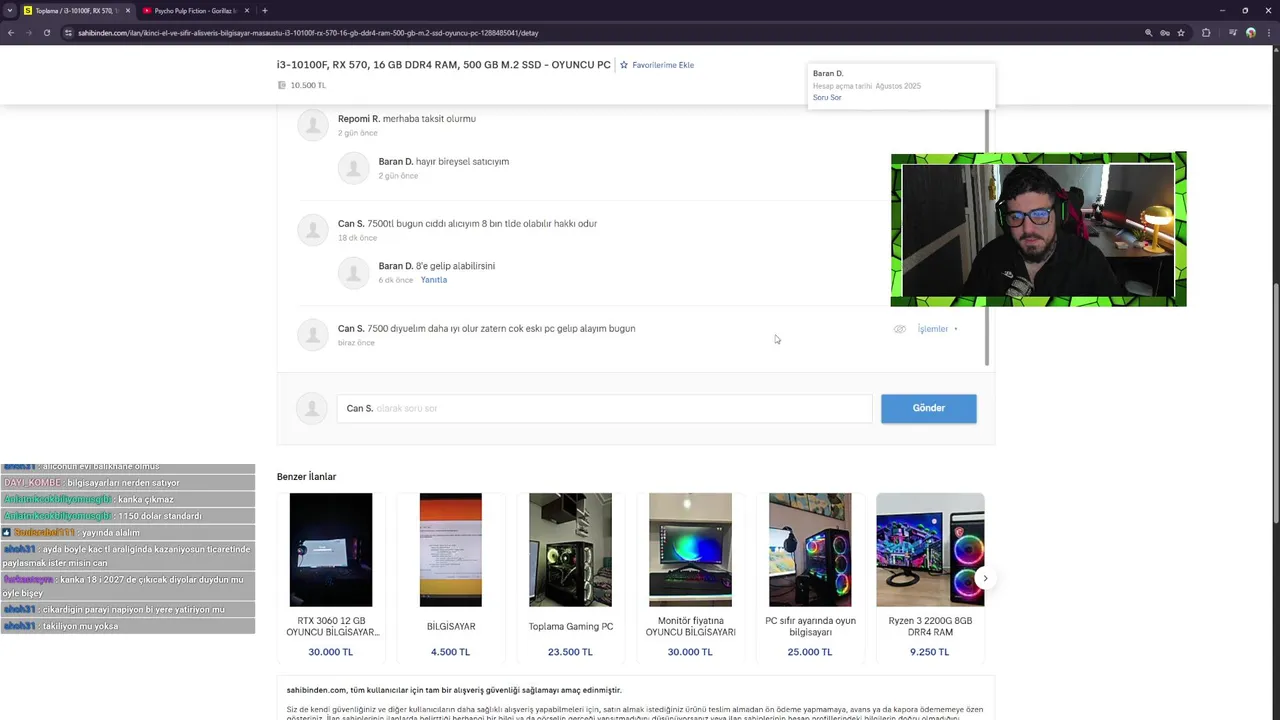This screenshot has height=720, width=1280.
Task: Click RTX 3060 12 GB OYUNCU BİLGİSAYAR title
Action: click(332, 627)
